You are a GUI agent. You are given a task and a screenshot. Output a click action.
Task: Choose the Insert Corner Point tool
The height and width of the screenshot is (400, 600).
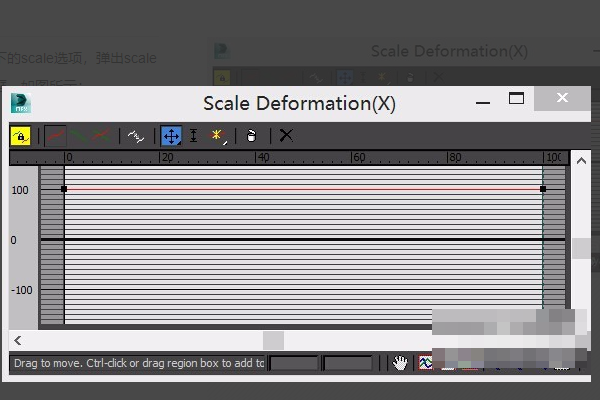coord(217,136)
